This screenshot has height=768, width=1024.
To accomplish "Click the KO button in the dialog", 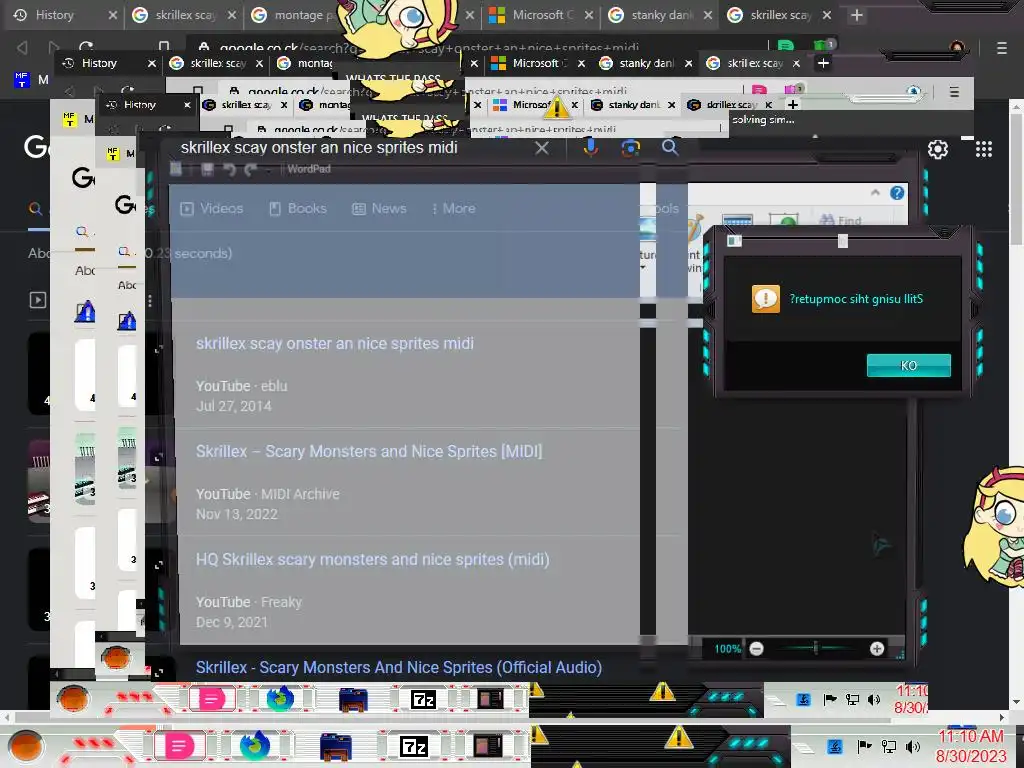I will pos(908,366).
